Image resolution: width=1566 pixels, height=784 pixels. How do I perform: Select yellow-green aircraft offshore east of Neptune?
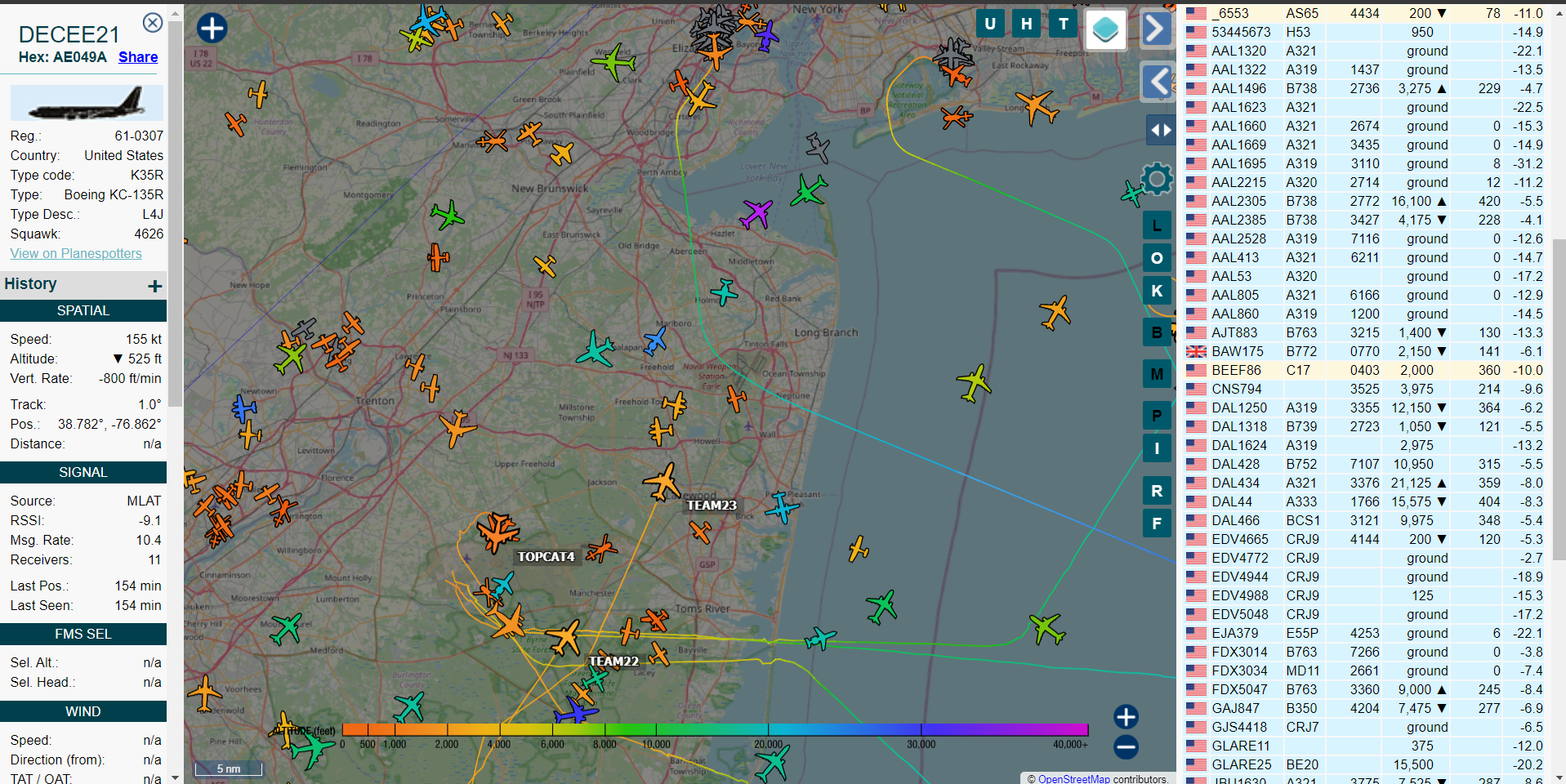pos(974,382)
